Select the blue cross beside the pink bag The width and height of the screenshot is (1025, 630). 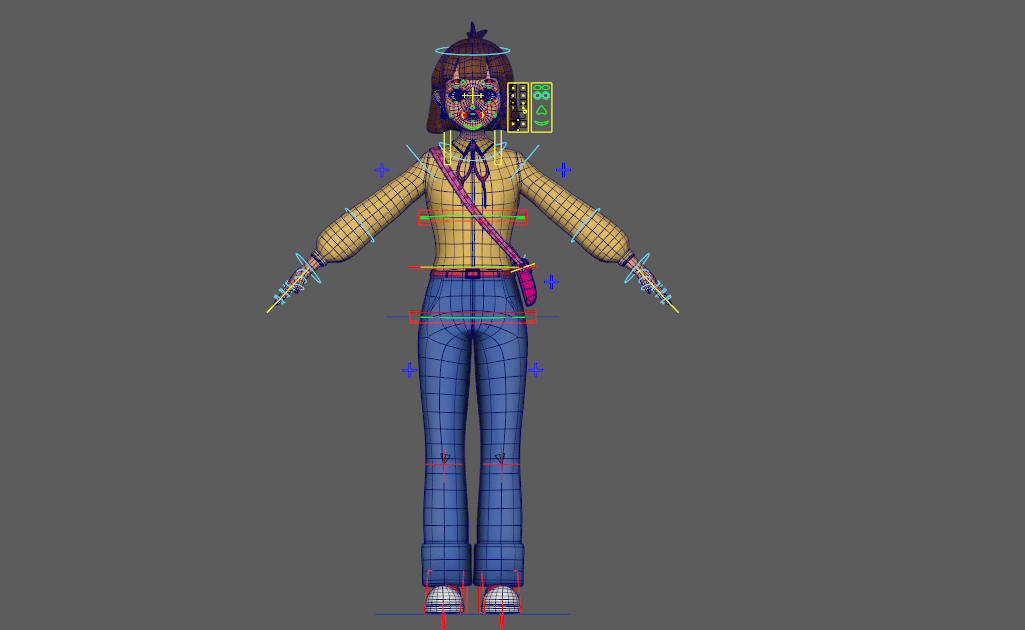tap(551, 282)
